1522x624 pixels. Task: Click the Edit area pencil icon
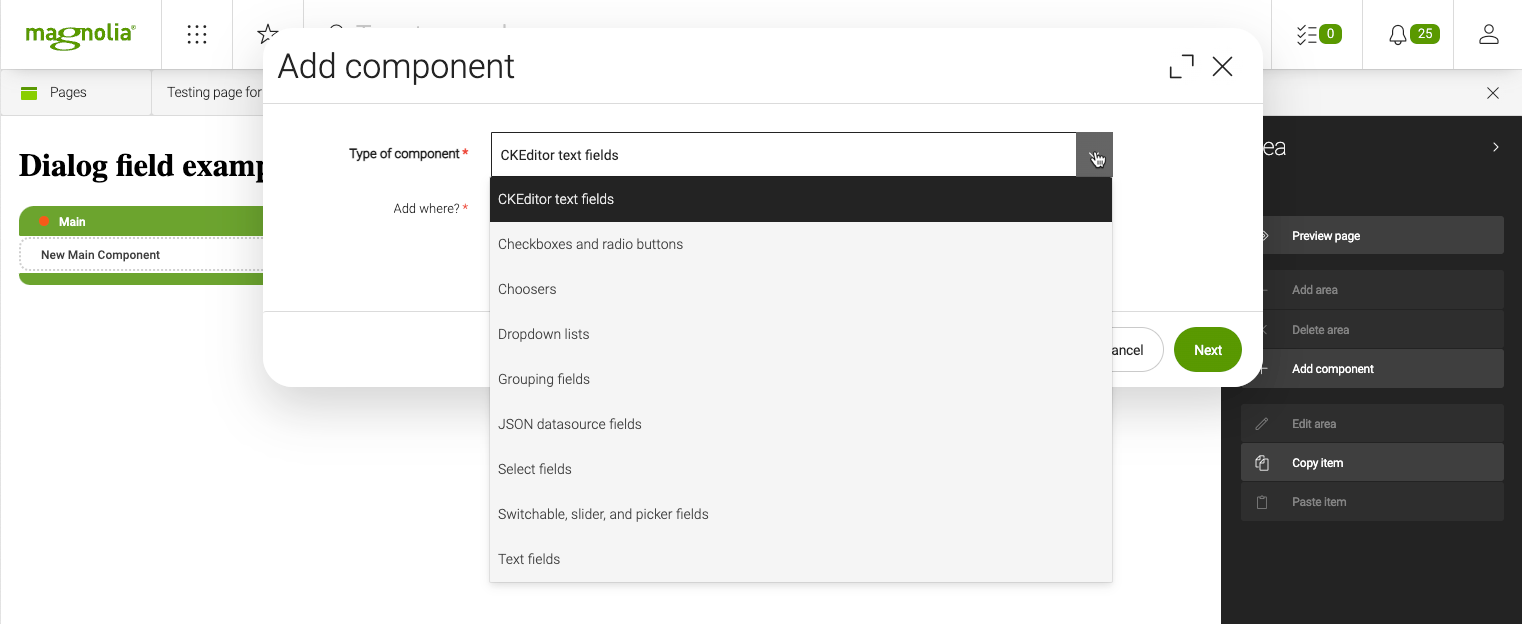(x=1262, y=424)
